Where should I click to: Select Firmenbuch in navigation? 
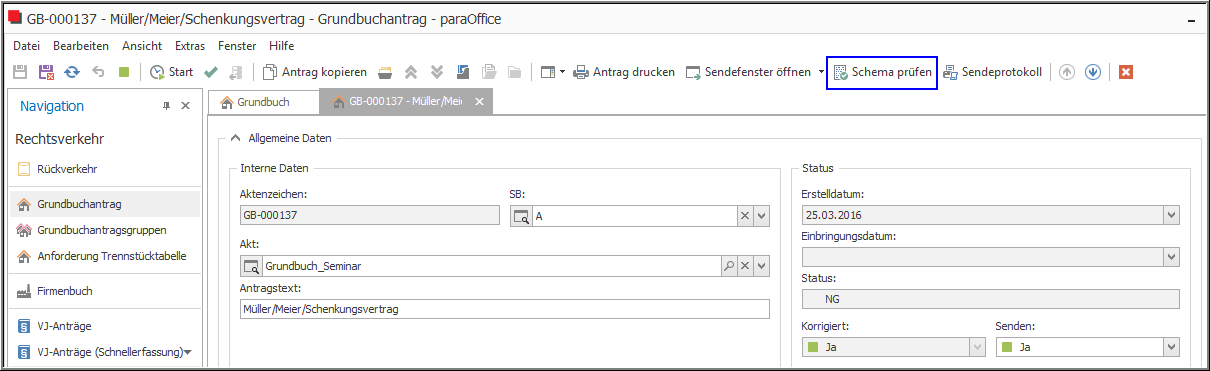(x=64, y=291)
